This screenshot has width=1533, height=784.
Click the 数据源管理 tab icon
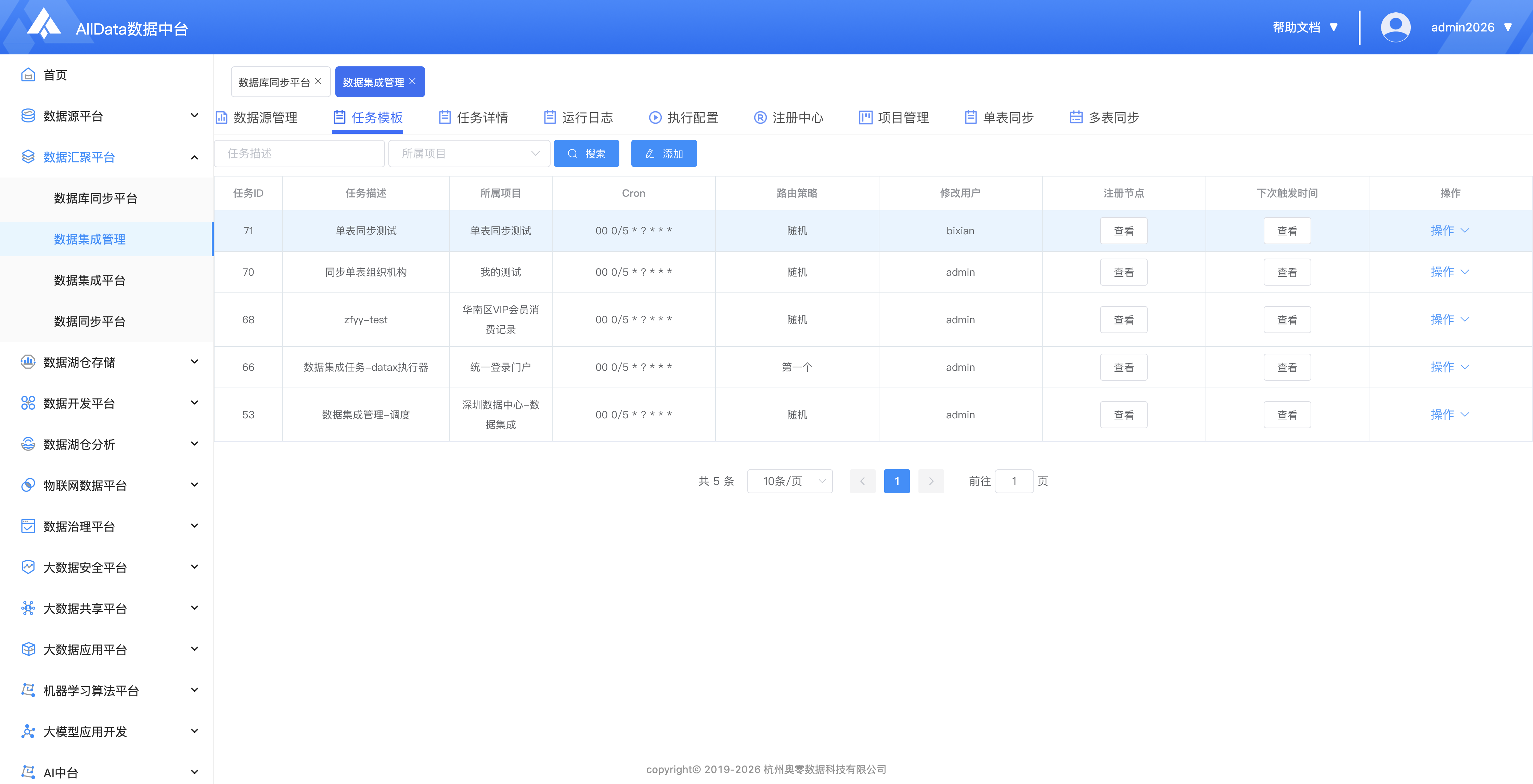(x=221, y=118)
